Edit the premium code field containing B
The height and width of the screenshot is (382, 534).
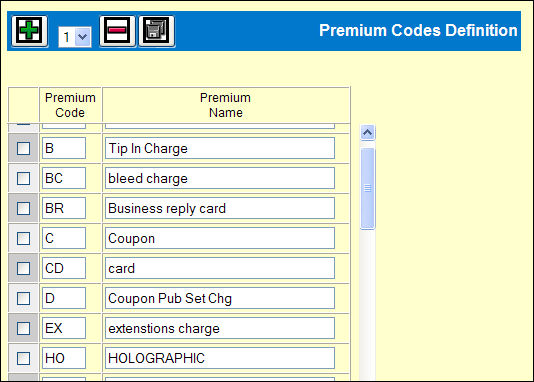tap(64, 148)
